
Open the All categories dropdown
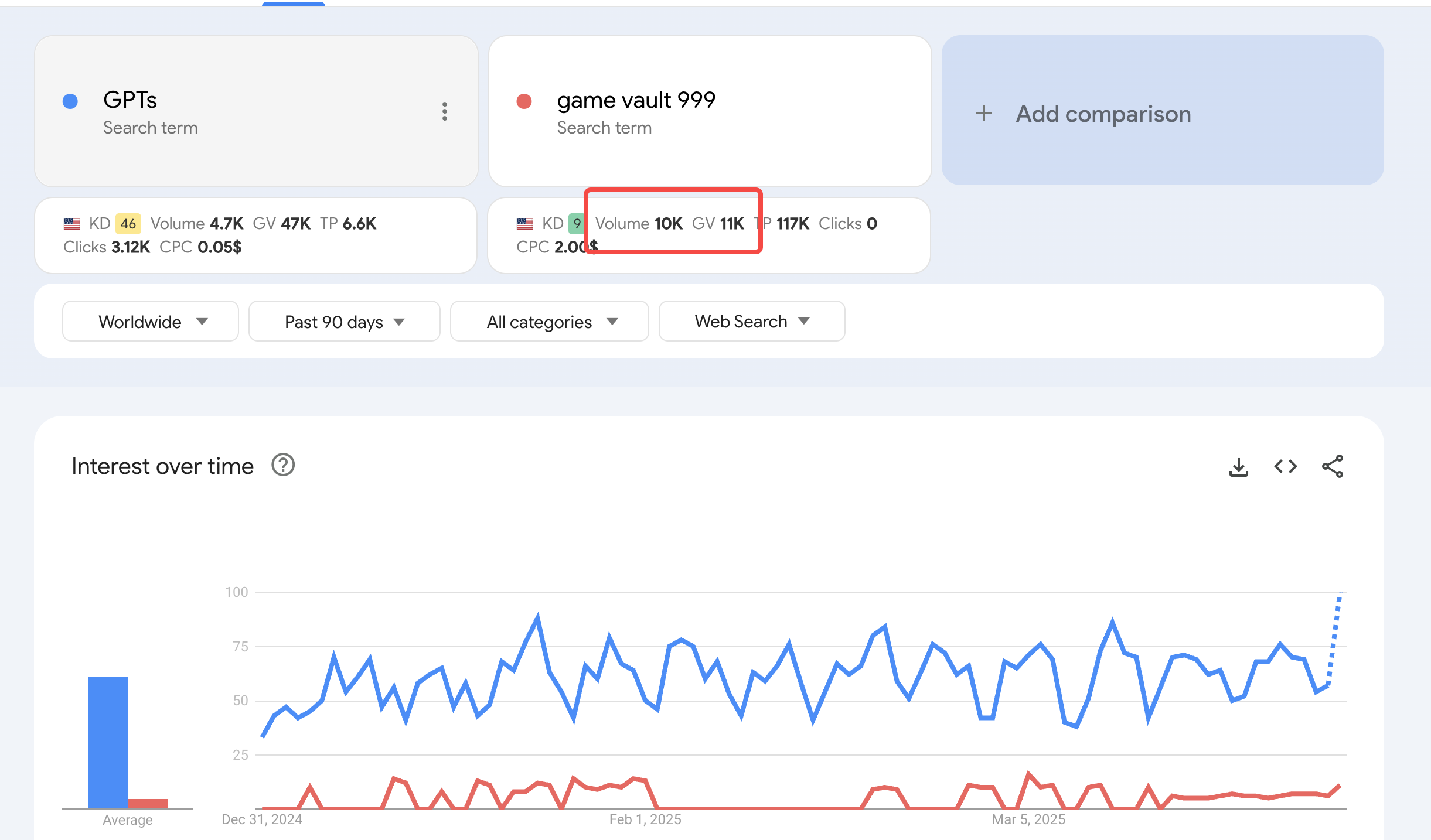tap(549, 321)
